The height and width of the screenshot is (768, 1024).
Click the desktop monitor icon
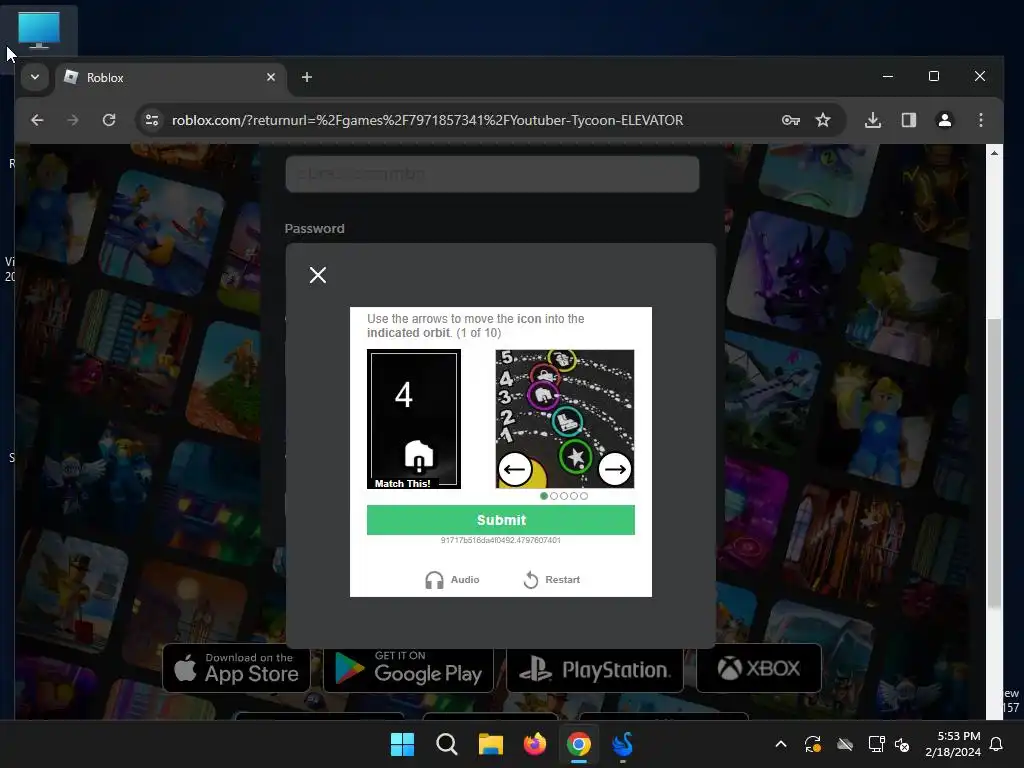pos(39,30)
